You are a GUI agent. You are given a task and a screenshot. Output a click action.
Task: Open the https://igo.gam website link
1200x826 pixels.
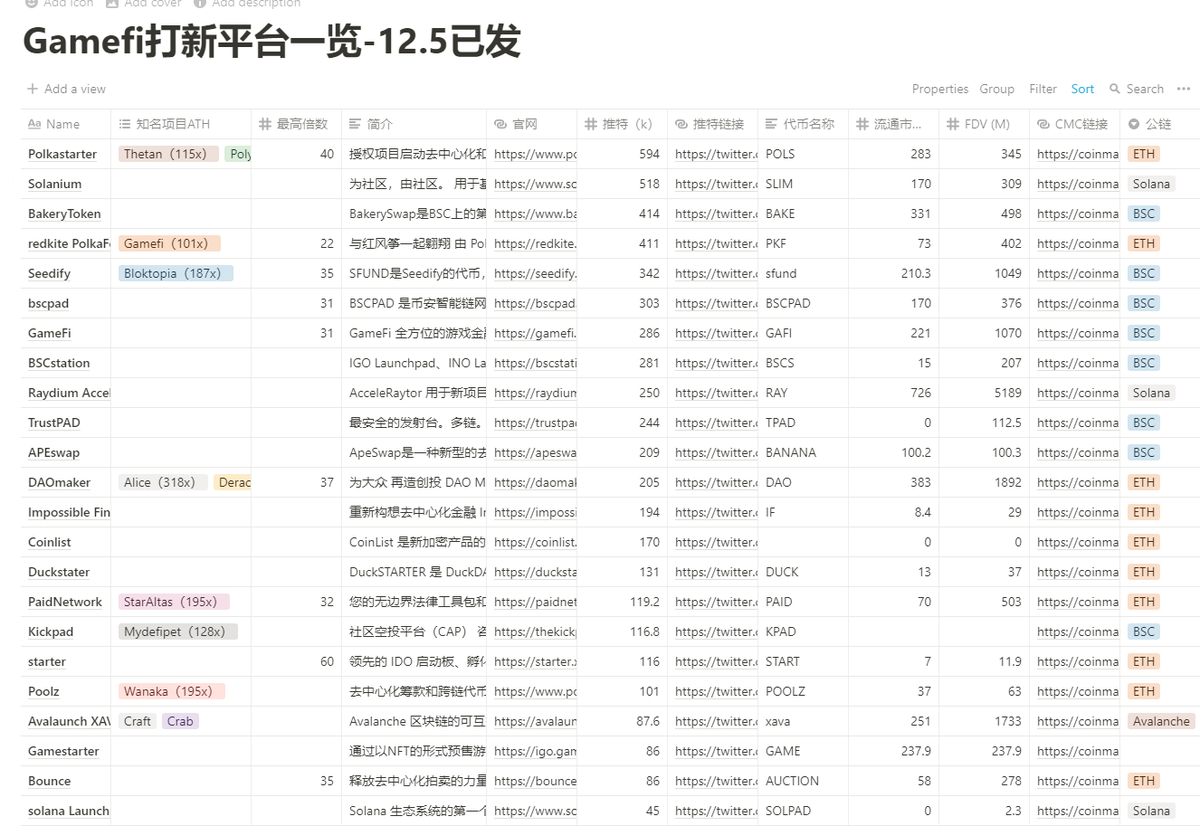click(535, 751)
